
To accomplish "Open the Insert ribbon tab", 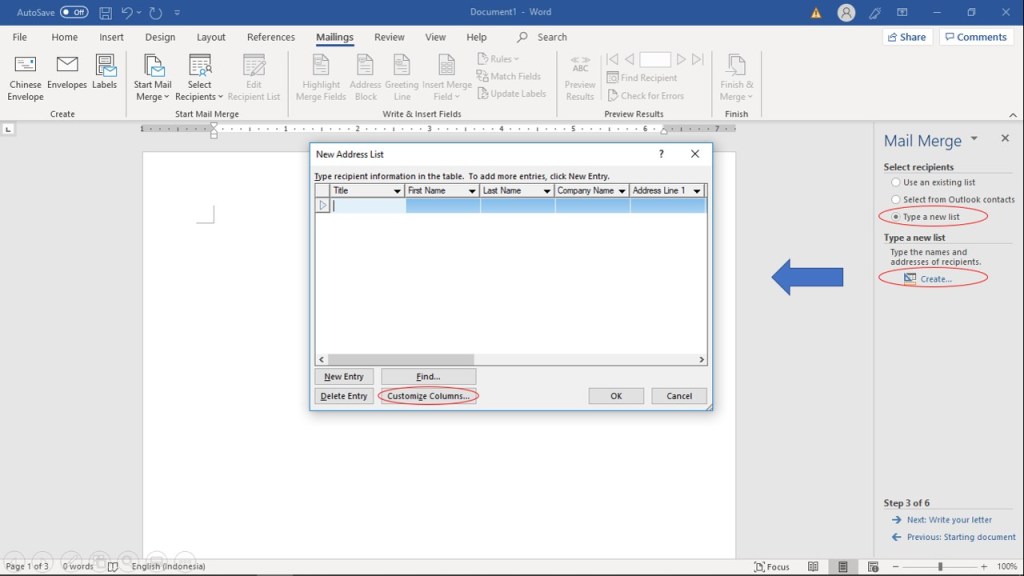I will [x=112, y=37].
